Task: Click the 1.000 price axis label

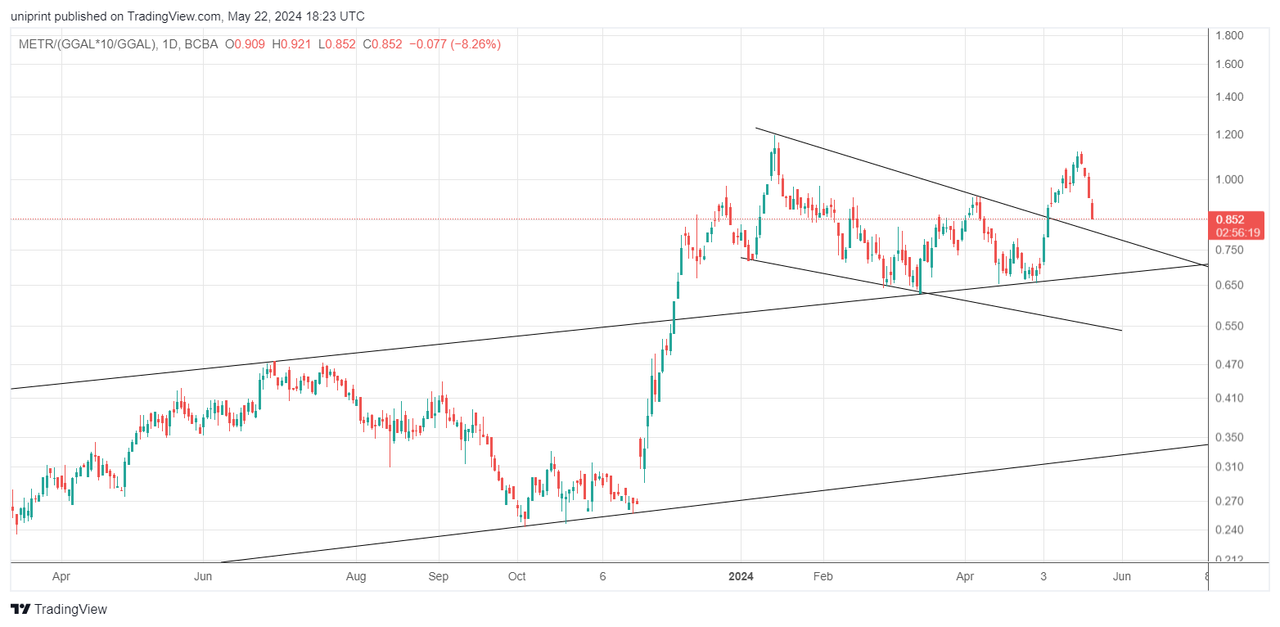Action: (1230, 180)
